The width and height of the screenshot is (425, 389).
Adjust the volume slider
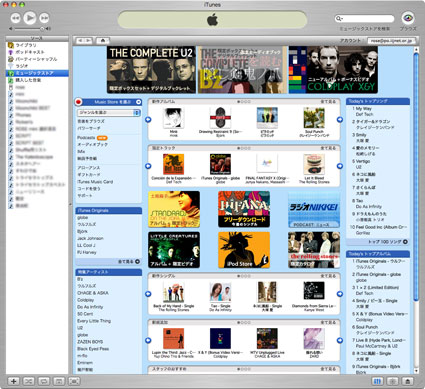(x=29, y=29)
